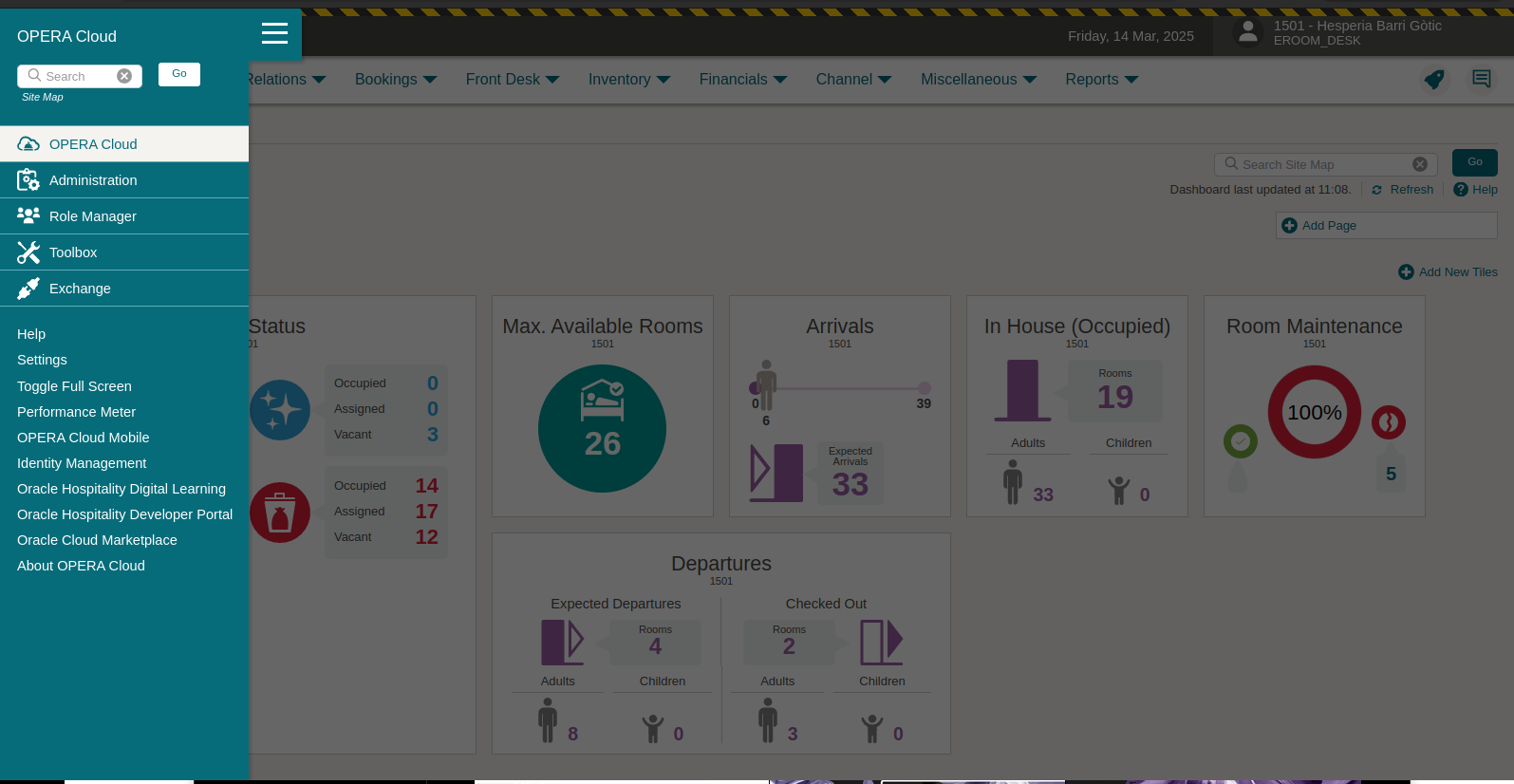Viewport: 1514px width, 784px height.
Task: Click the Add Page button
Action: click(x=1386, y=226)
